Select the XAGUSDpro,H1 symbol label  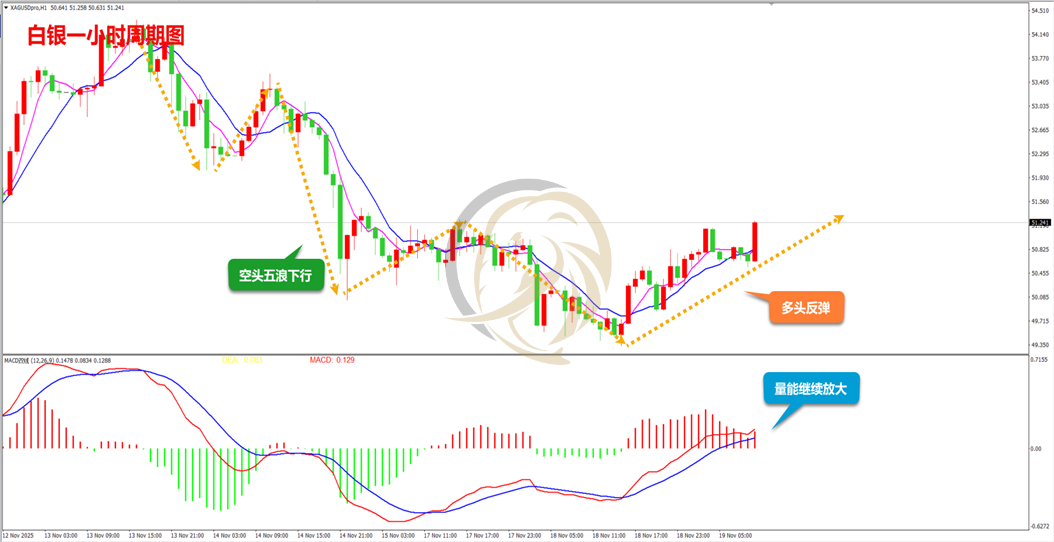pos(28,8)
